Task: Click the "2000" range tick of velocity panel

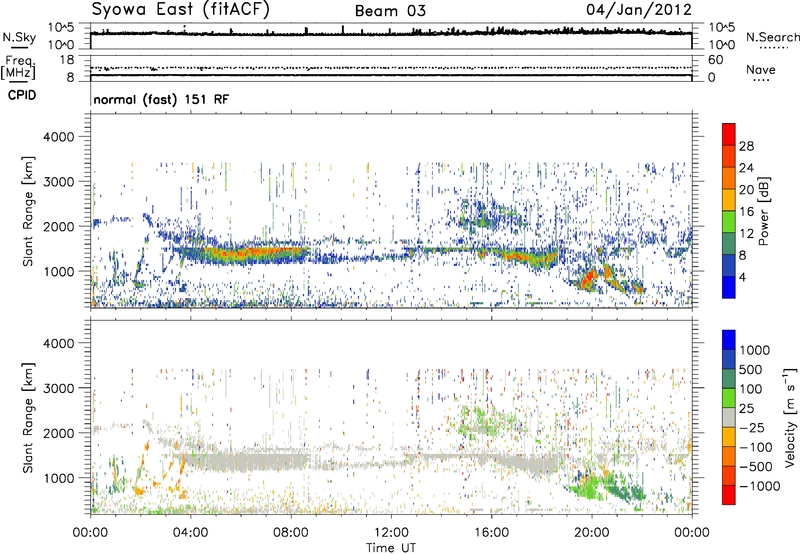Action: [58, 433]
